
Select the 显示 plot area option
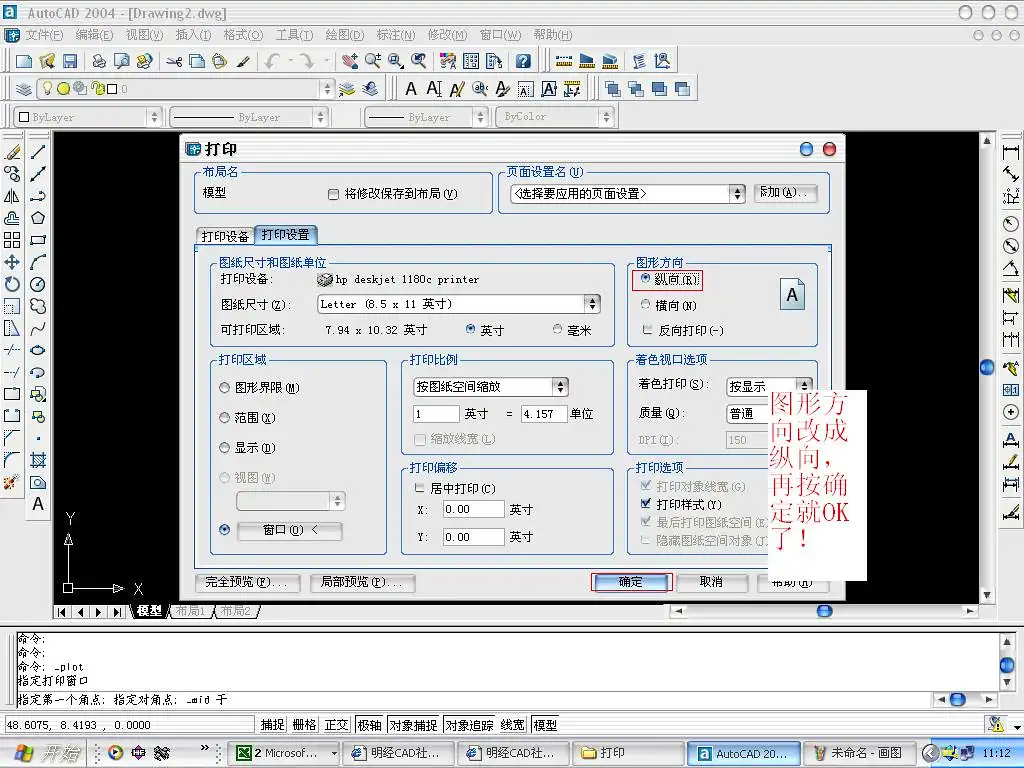click(224, 447)
